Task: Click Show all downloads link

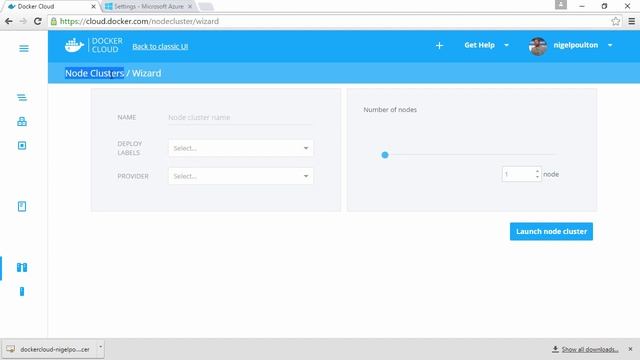Action: tap(590, 349)
